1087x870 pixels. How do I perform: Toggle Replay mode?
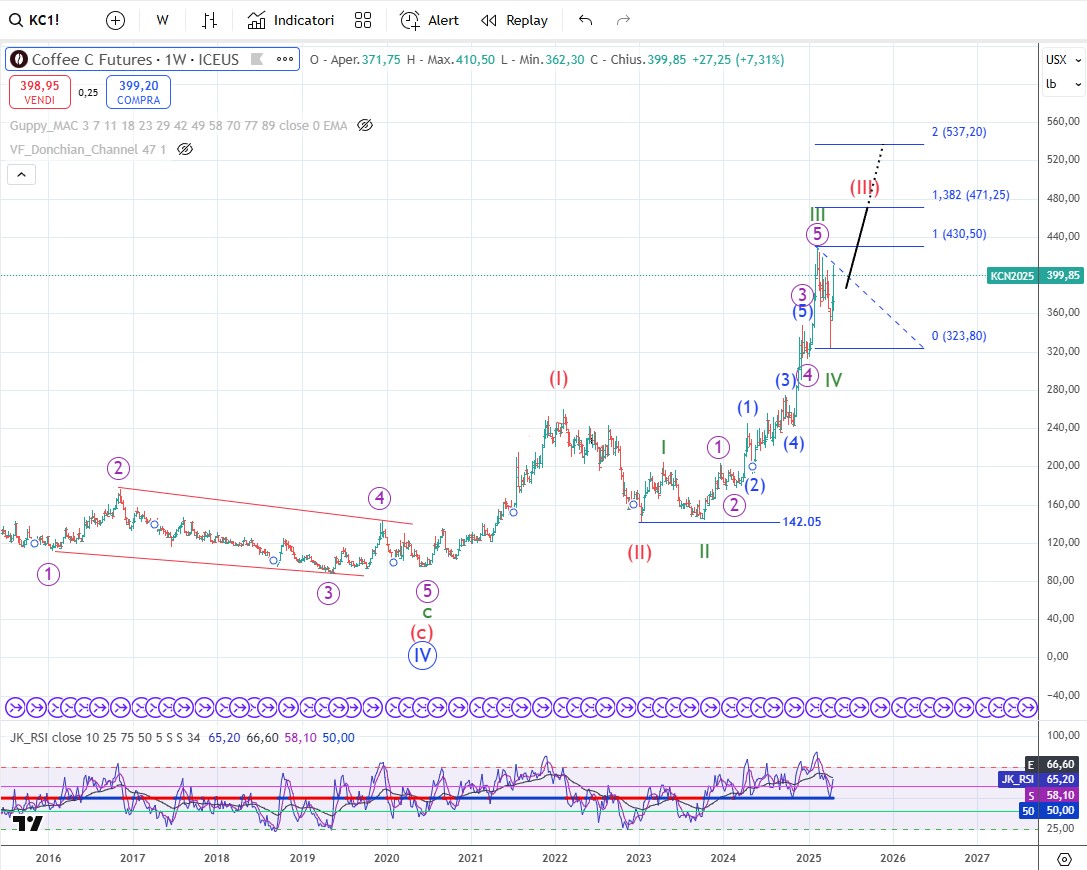(x=514, y=20)
